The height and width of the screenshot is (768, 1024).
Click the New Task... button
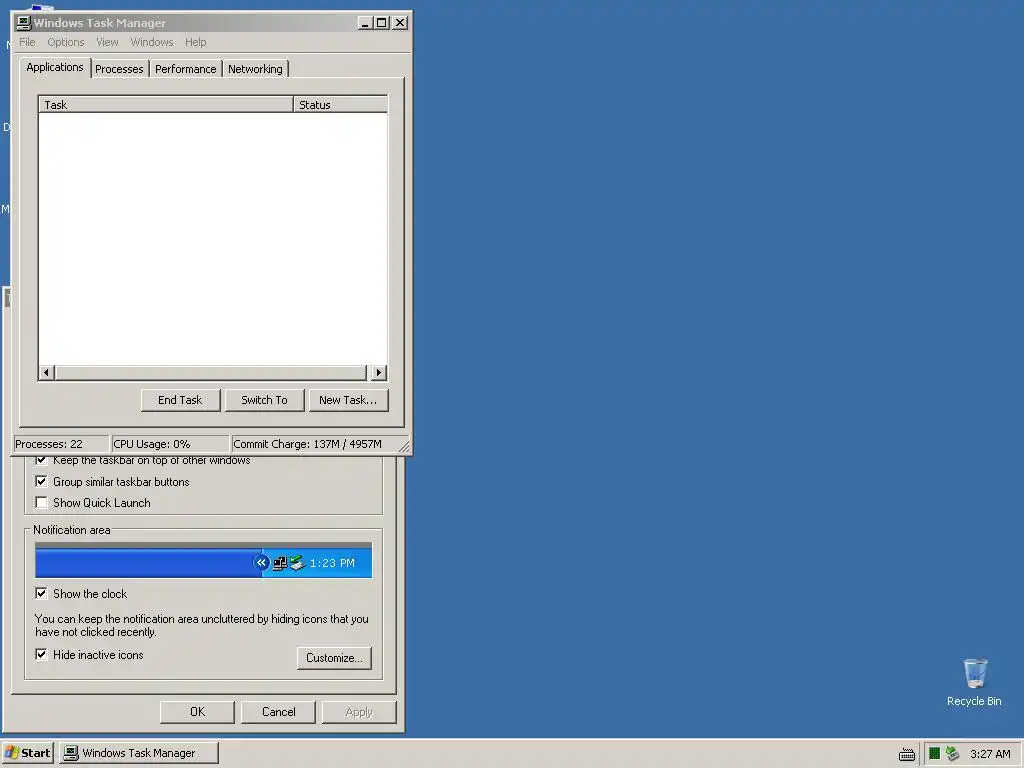pyautogui.click(x=348, y=400)
